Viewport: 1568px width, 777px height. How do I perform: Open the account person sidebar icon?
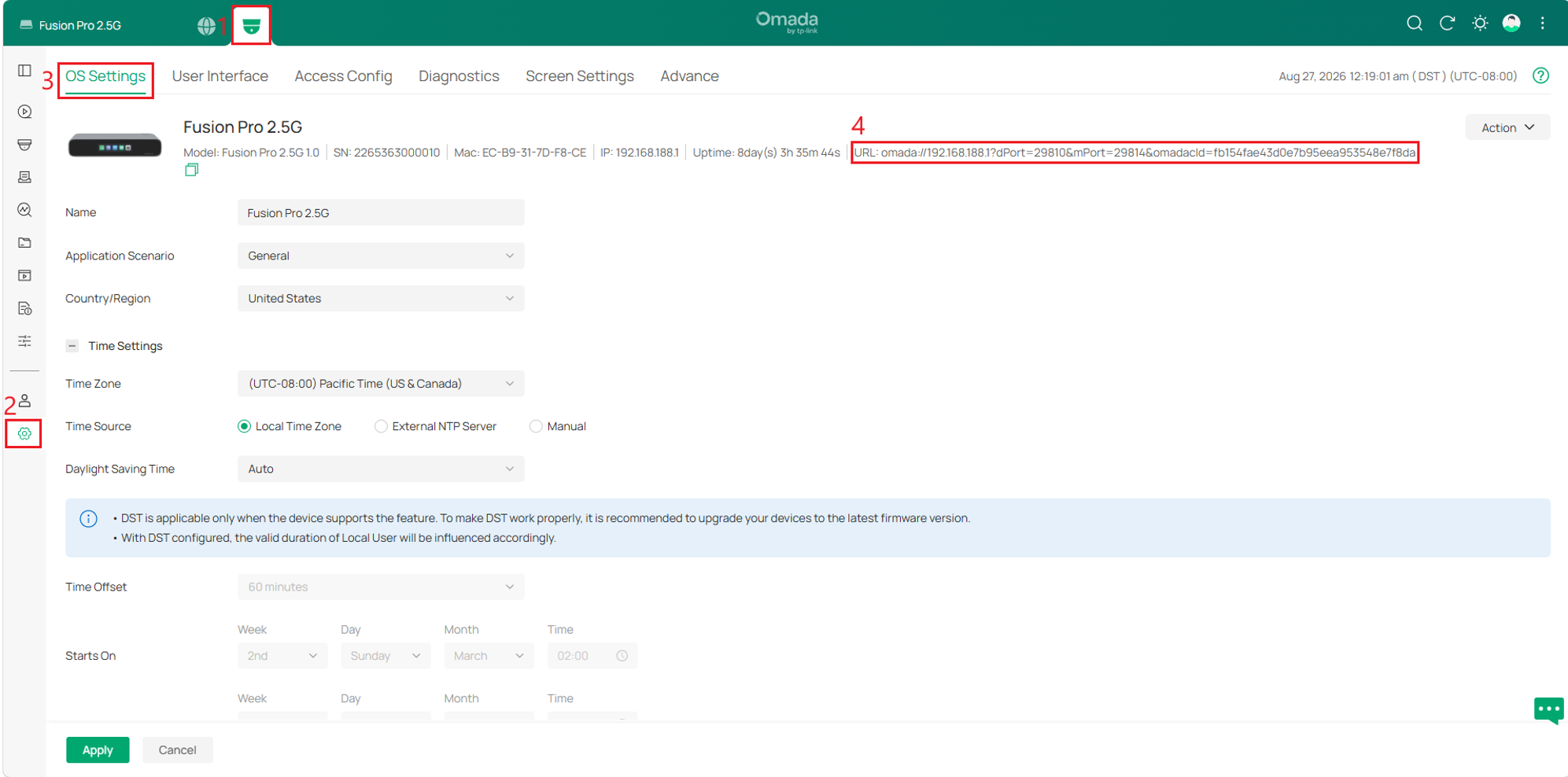[25, 401]
